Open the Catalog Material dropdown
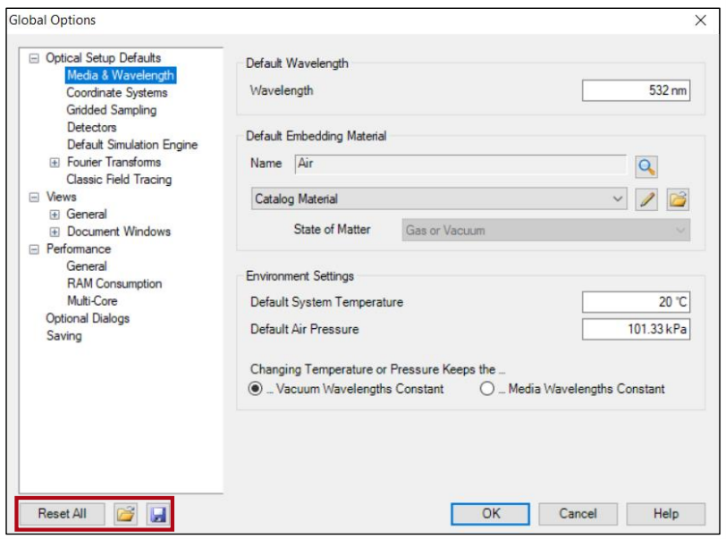The image size is (726, 539). tap(439, 199)
